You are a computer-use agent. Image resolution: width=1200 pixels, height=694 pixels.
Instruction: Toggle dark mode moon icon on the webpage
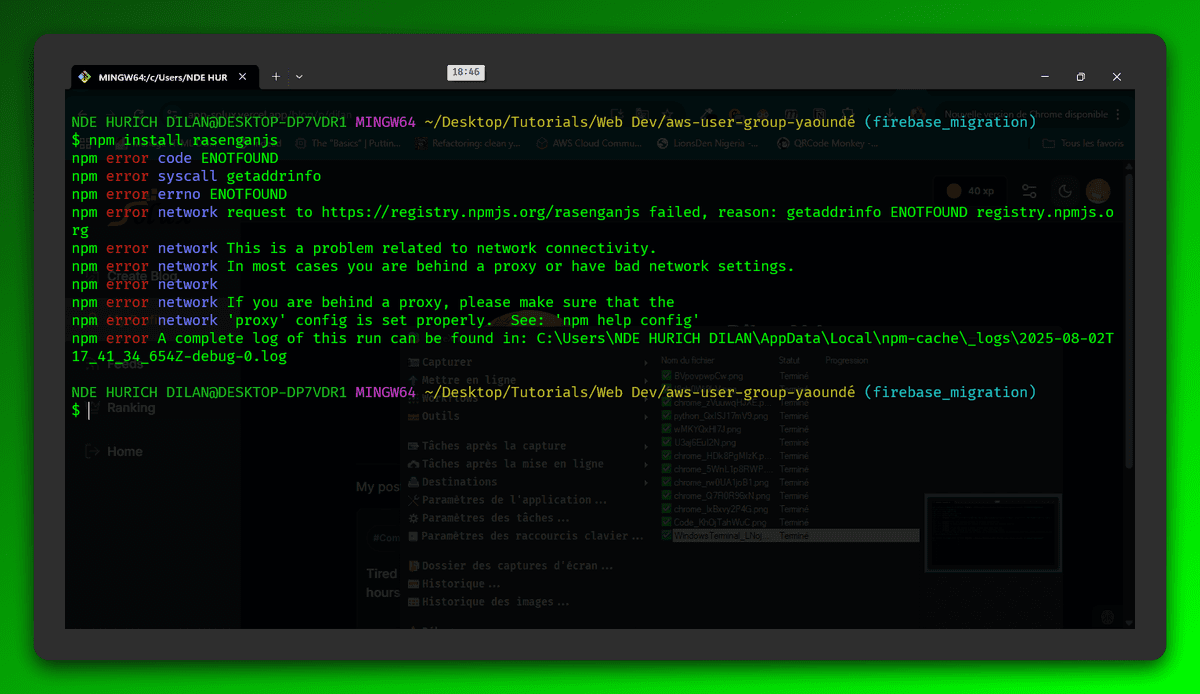point(1064,191)
